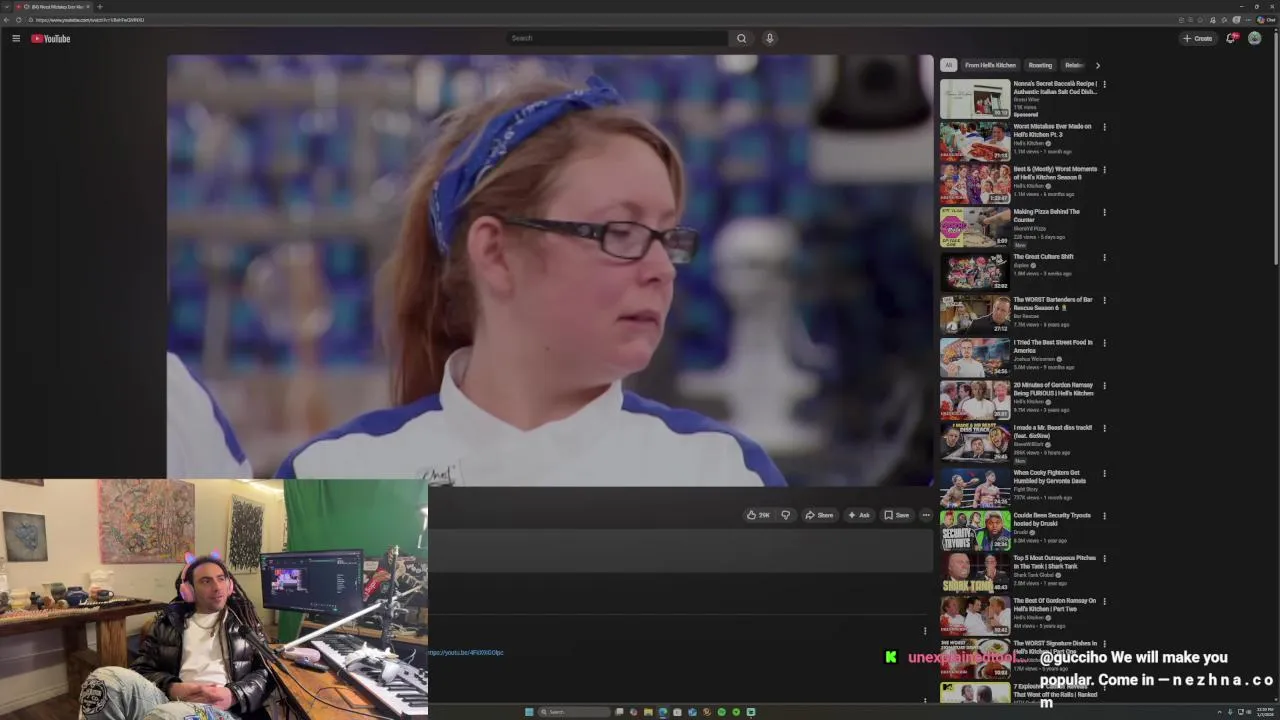Viewport: 1280px width, 720px height.
Task: Open The Great Culture Shift thumbnail
Action: coord(975,270)
